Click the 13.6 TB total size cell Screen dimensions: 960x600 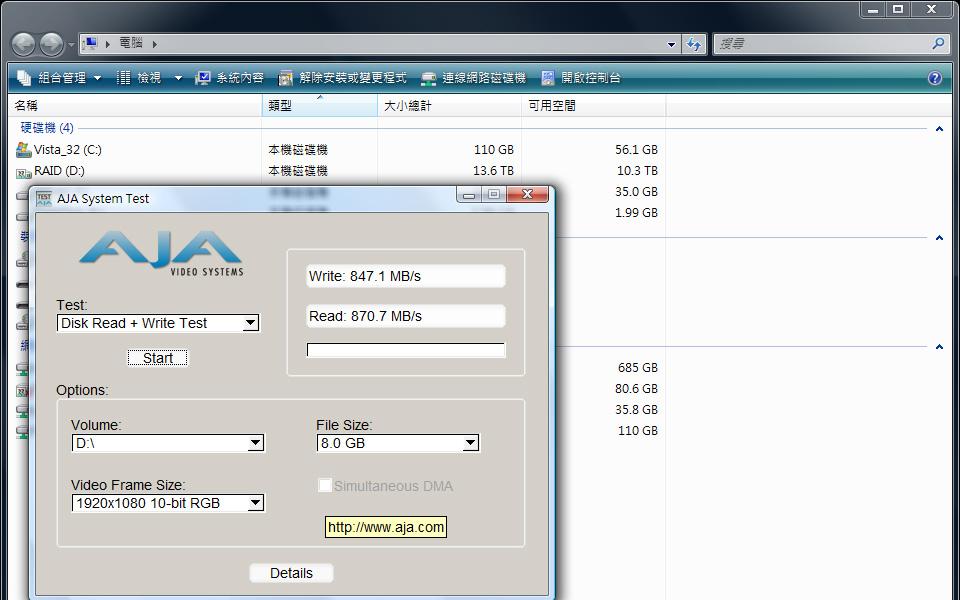click(x=493, y=171)
